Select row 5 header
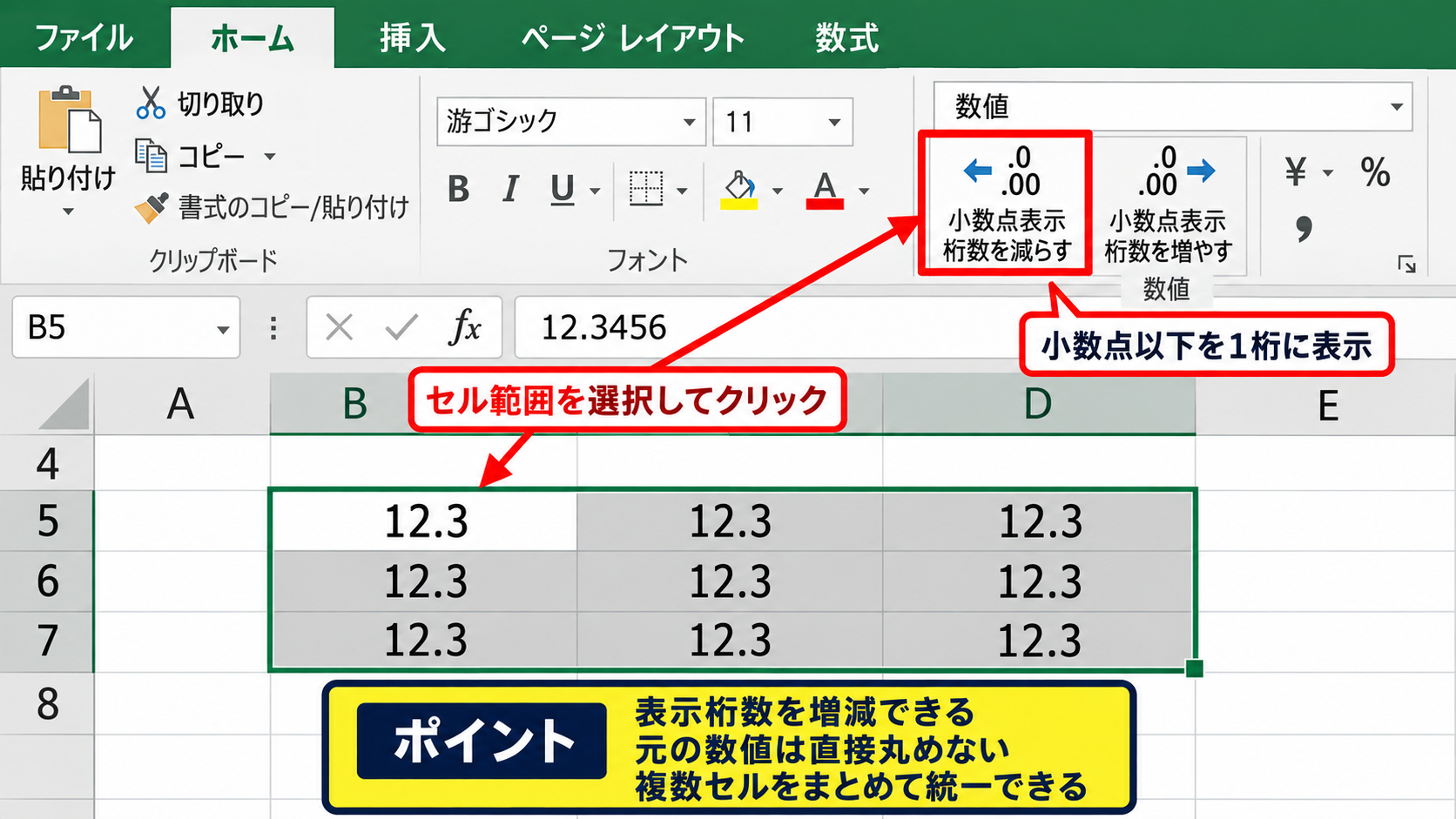 click(47, 520)
